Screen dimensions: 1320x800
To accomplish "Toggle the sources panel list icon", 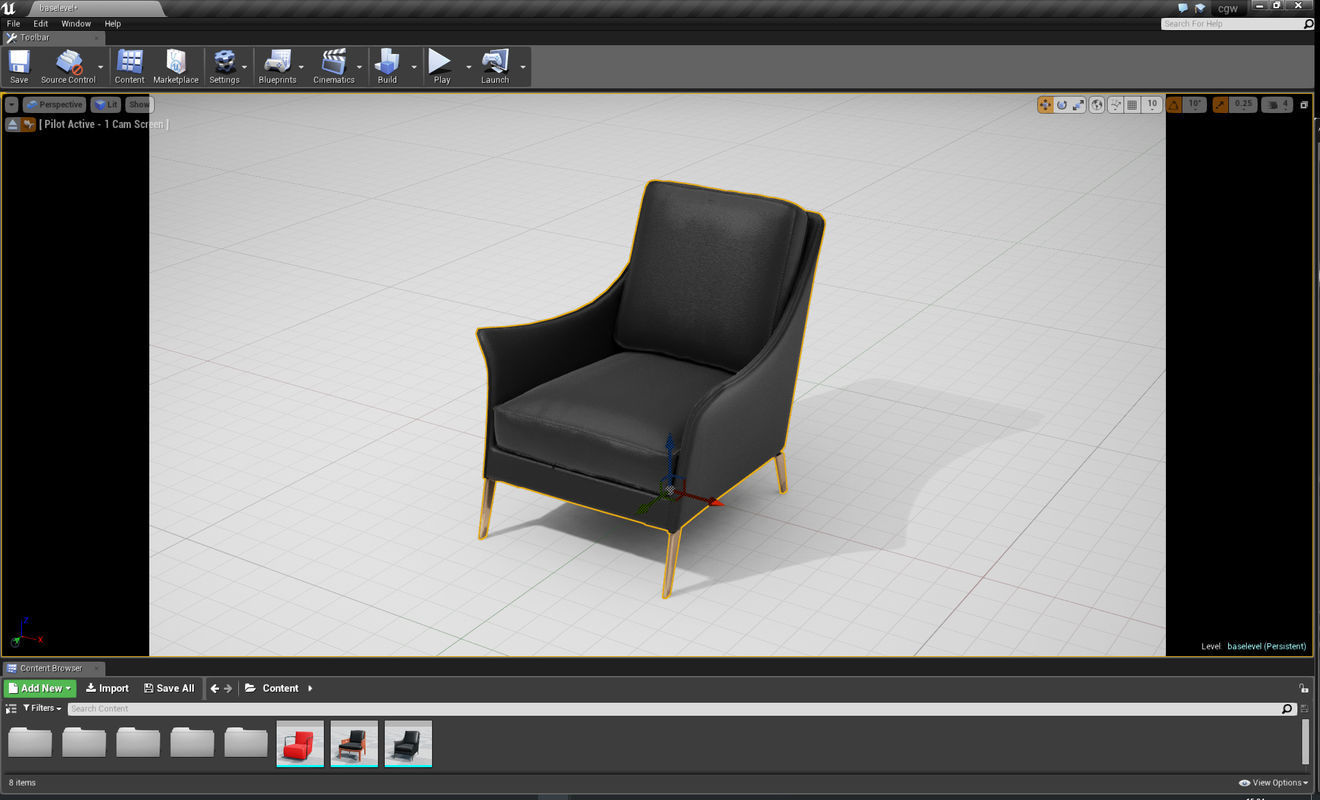I will (11, 708).
